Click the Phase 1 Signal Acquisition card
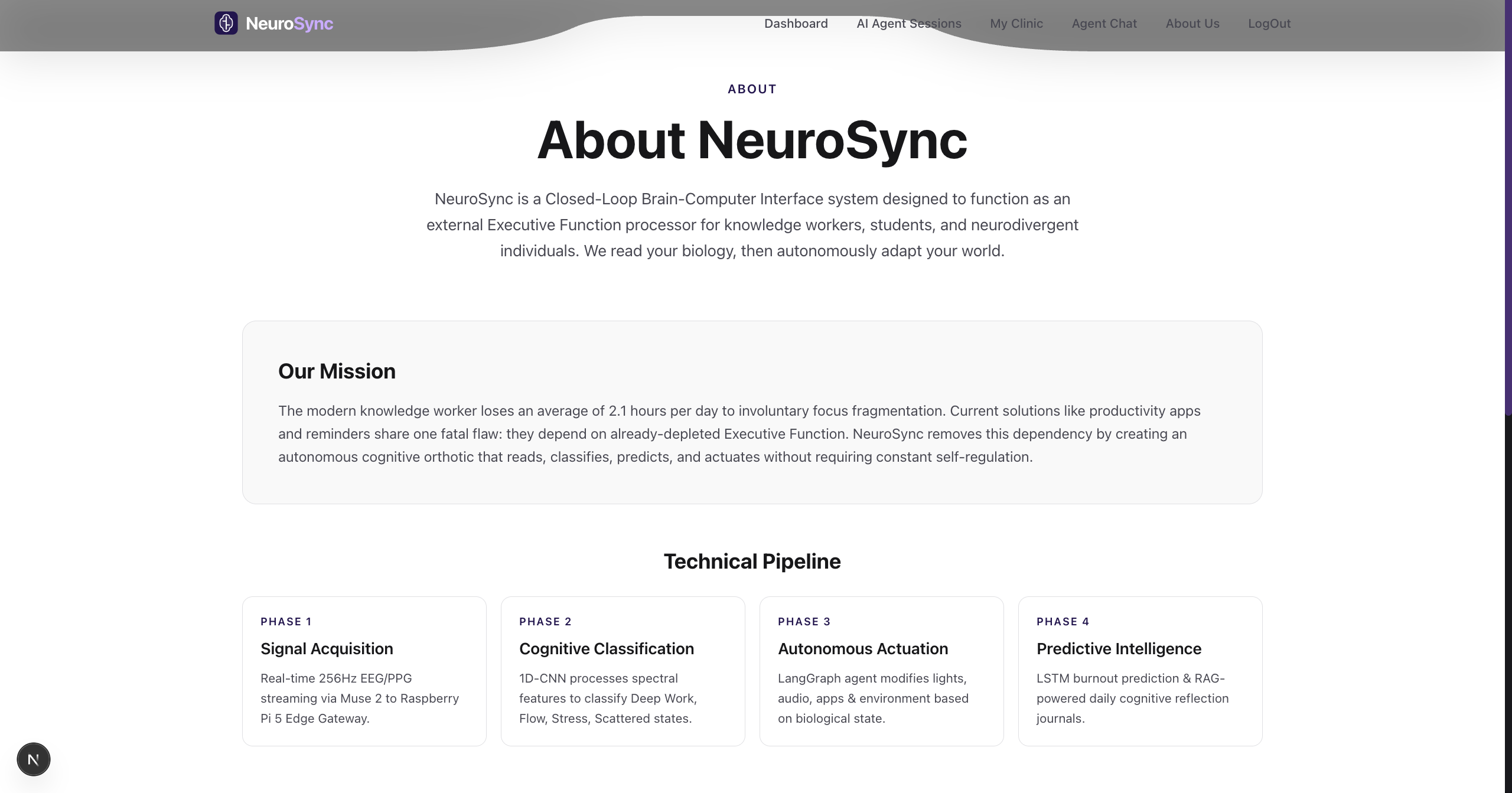 click(364, 671)
